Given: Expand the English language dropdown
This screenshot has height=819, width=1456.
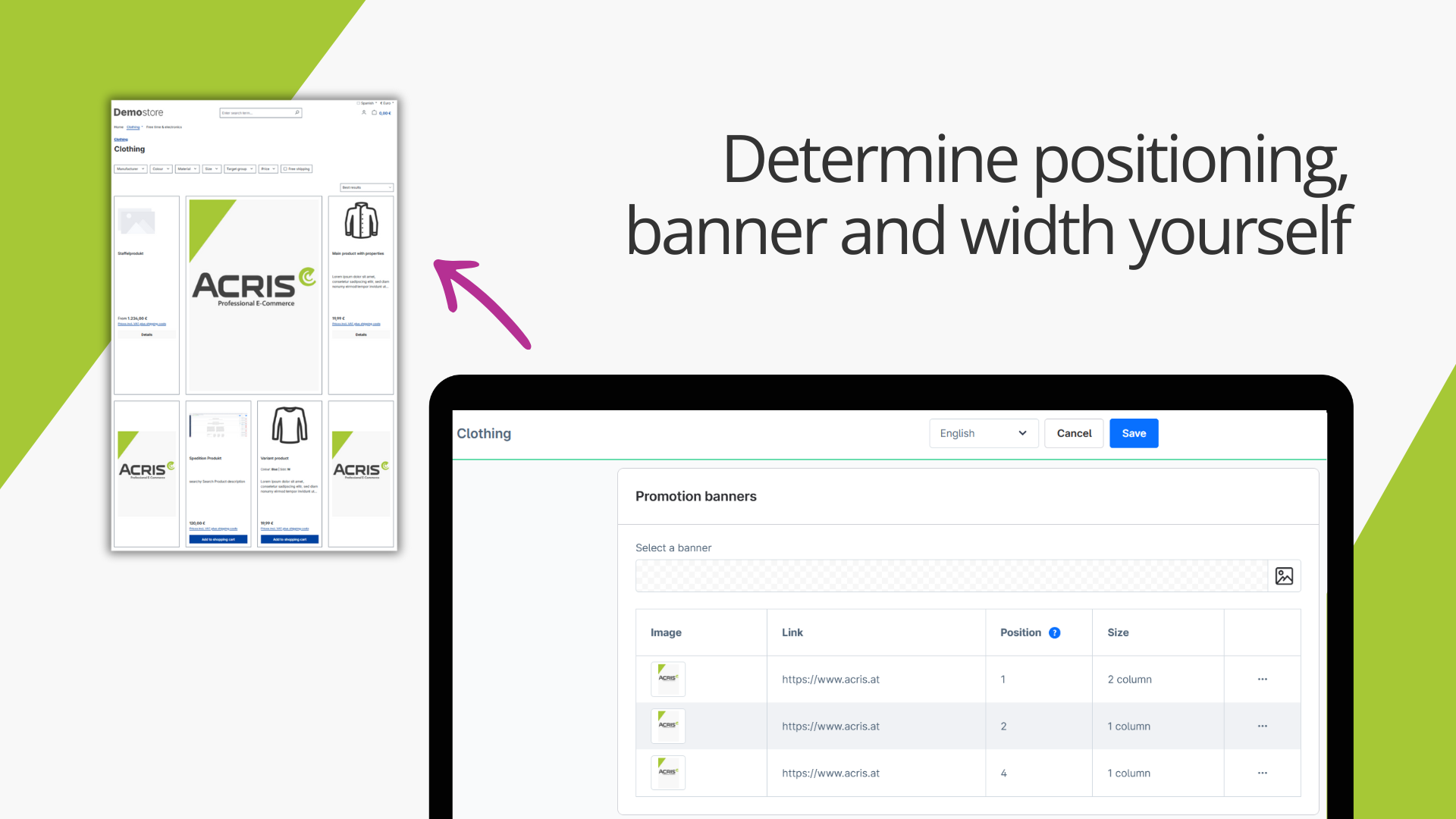Looking at the screenshot, I should (x=983, y=434).
